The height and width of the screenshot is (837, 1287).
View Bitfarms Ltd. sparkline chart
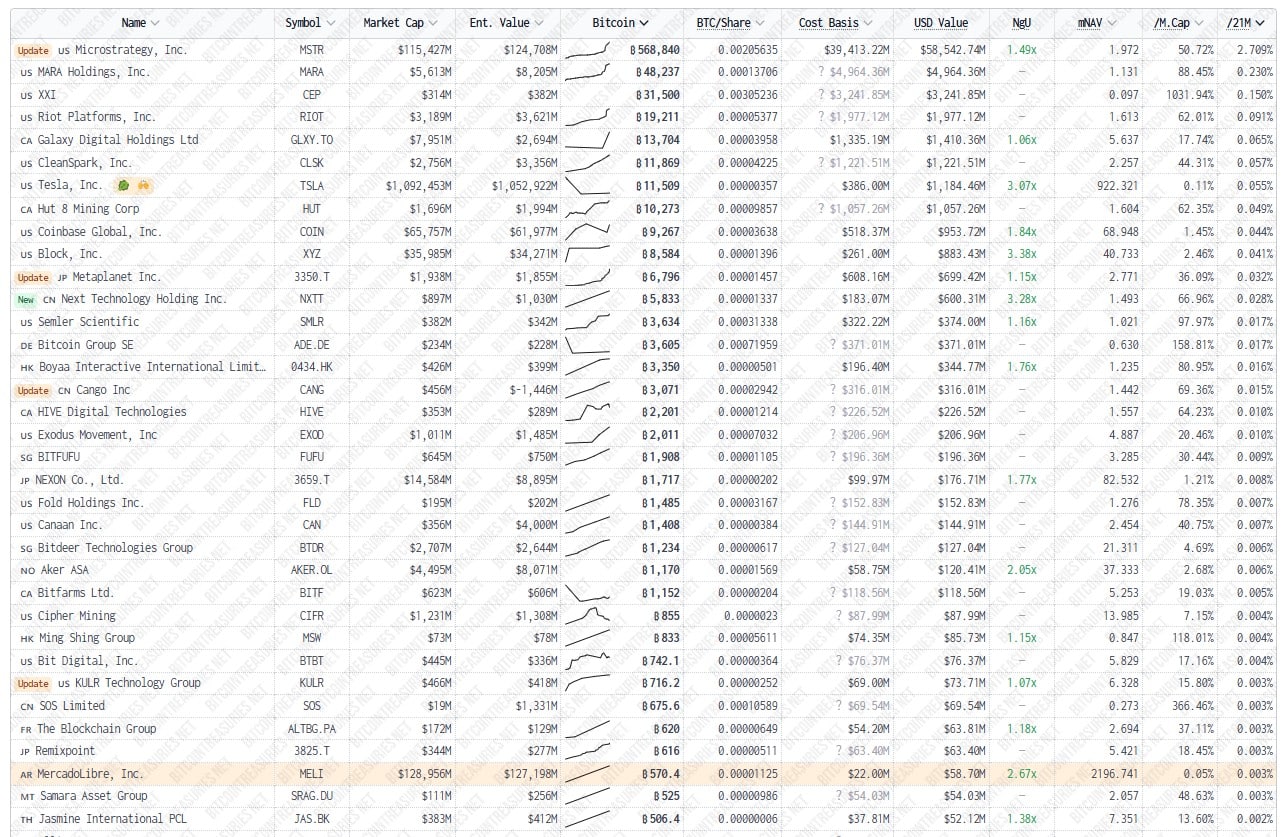(x=587, y=593)
